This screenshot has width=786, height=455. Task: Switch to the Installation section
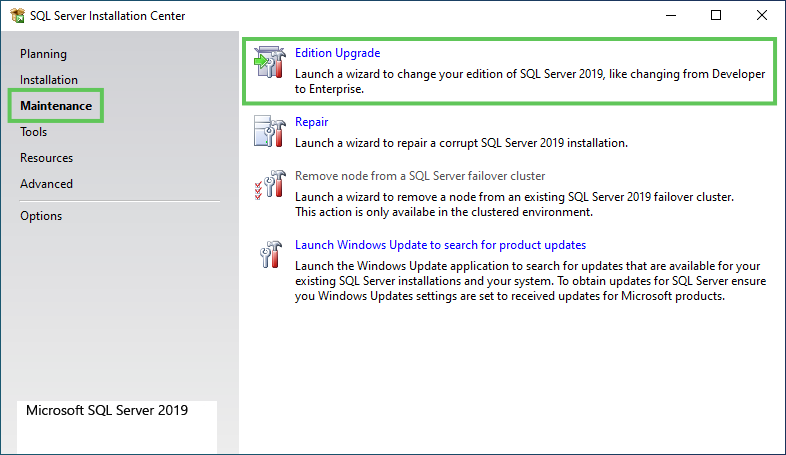(49, 80)
